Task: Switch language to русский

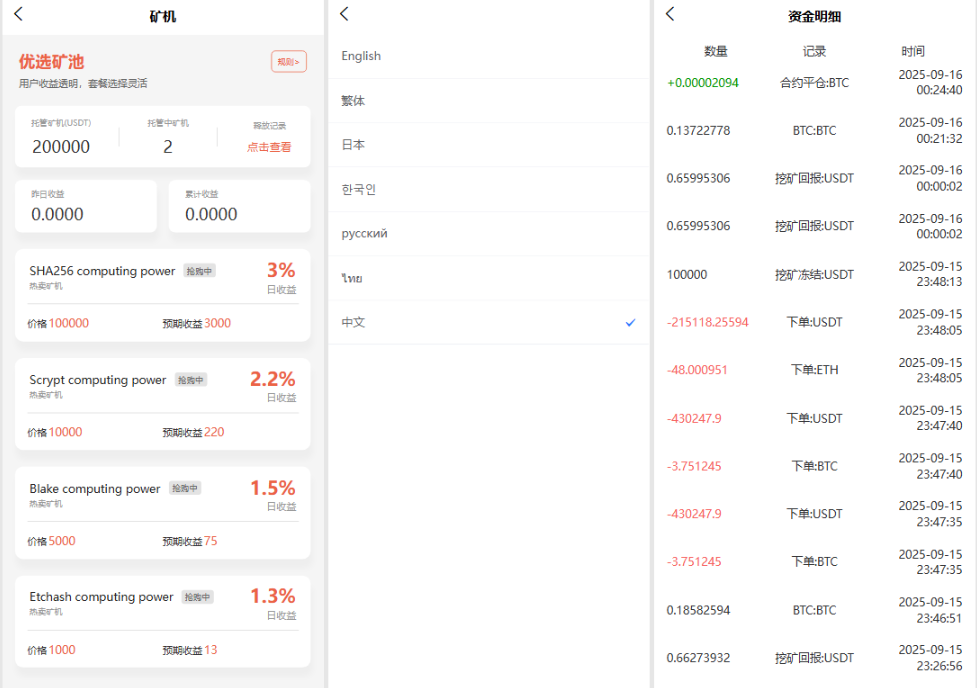Action: (x=364, y=233)
